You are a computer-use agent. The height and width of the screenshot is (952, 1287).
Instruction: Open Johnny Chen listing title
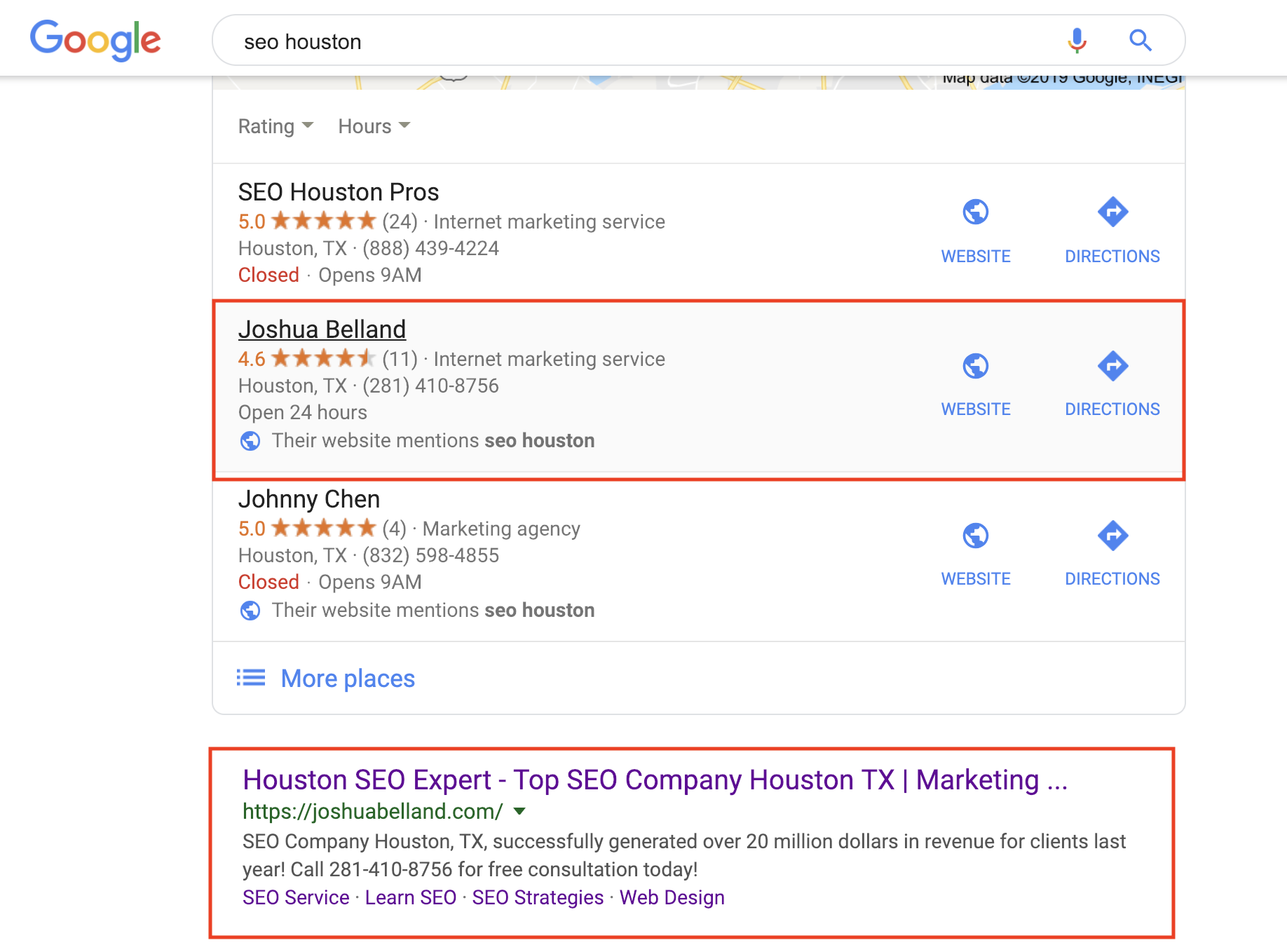(x=308, y=499)
